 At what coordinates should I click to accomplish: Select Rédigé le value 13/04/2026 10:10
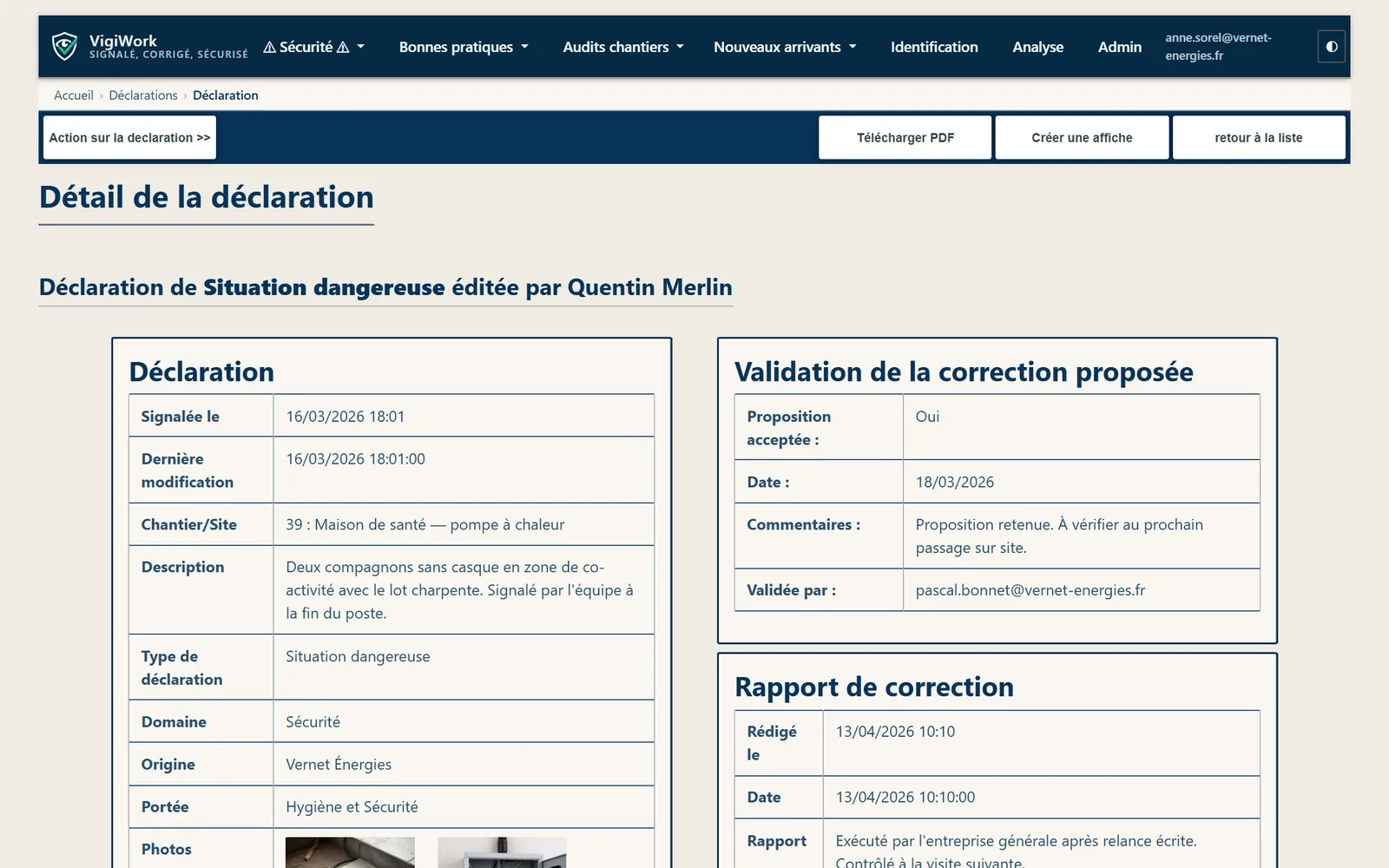[x=895, y=732]
